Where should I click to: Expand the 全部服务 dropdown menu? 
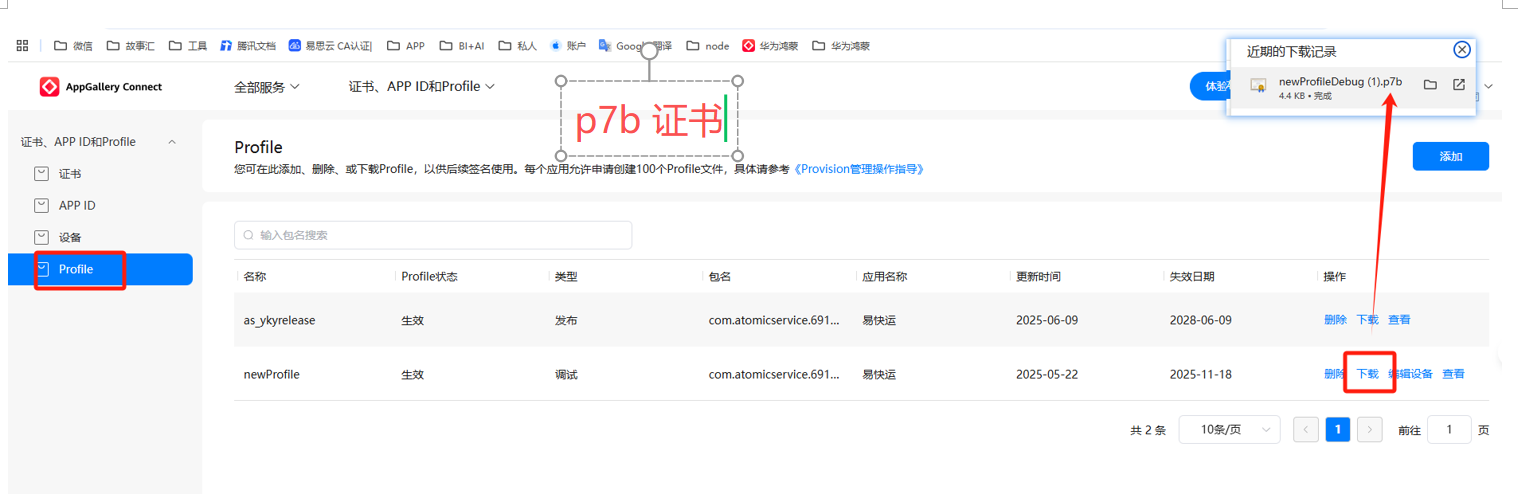(x=266, y=87)
